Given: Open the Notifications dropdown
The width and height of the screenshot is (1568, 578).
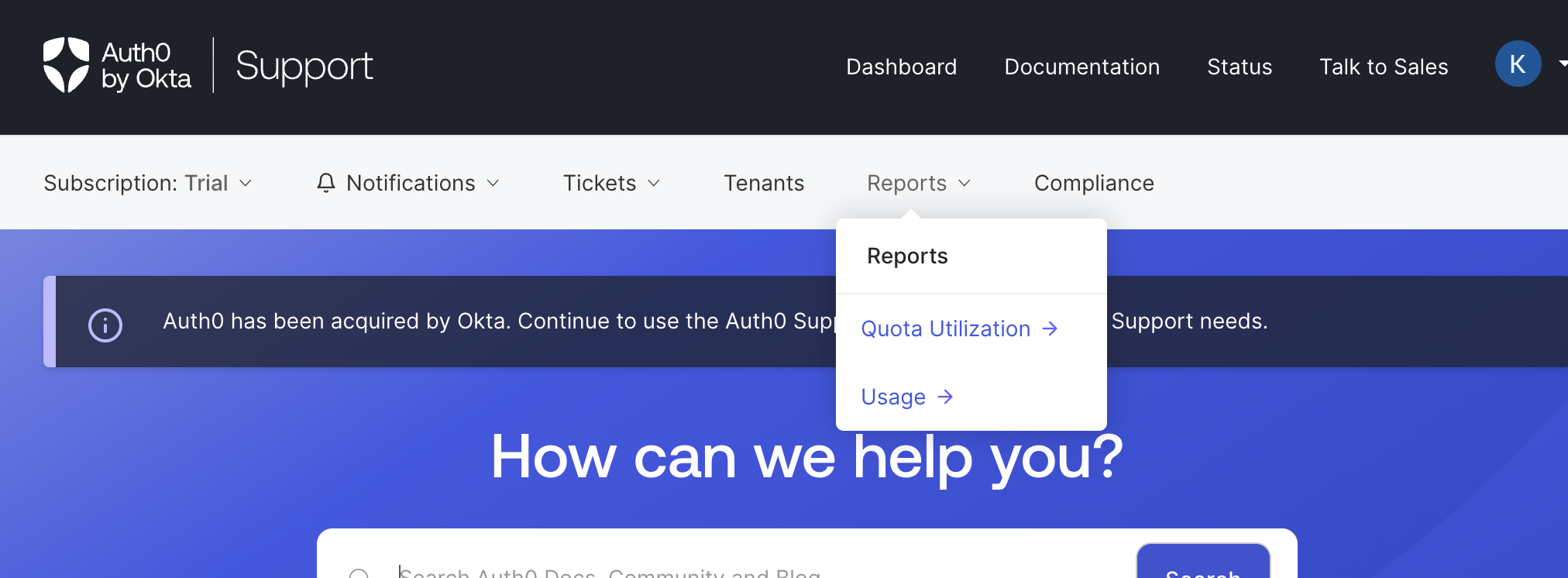Looking at the screenshot, I should click(408, 183).
